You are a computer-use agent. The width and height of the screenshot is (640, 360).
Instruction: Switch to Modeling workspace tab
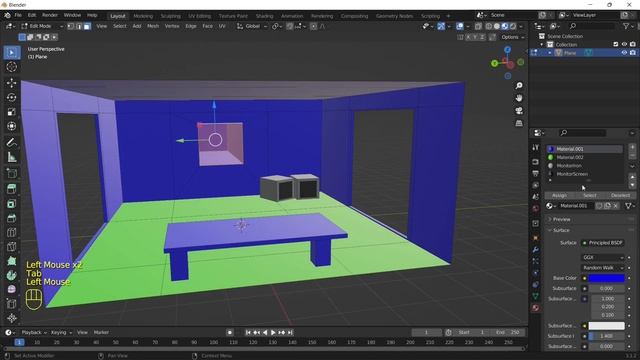(143, 16)
